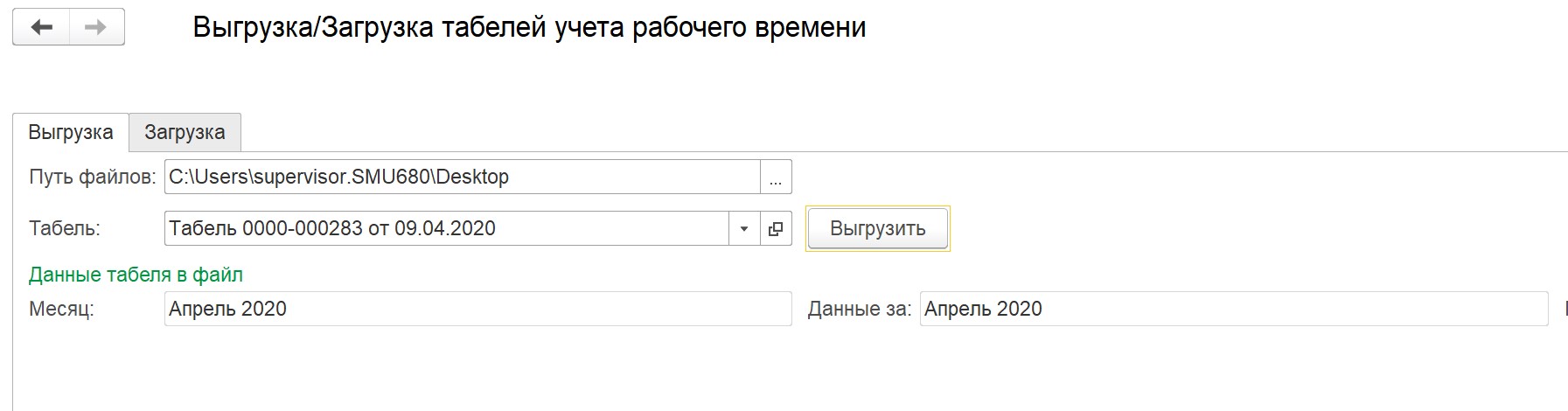Go forward with the right arrow
The width and height of the screenshot is (1568, 411).
tap(96, 27)
